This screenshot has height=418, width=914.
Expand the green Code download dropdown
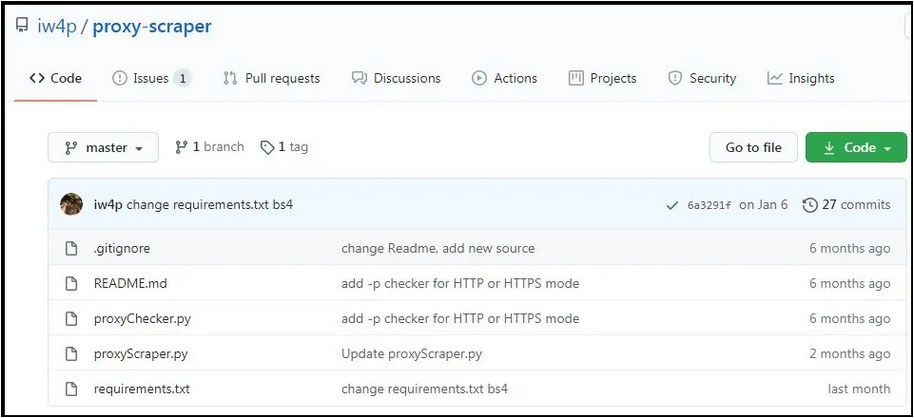coord(856,147)
